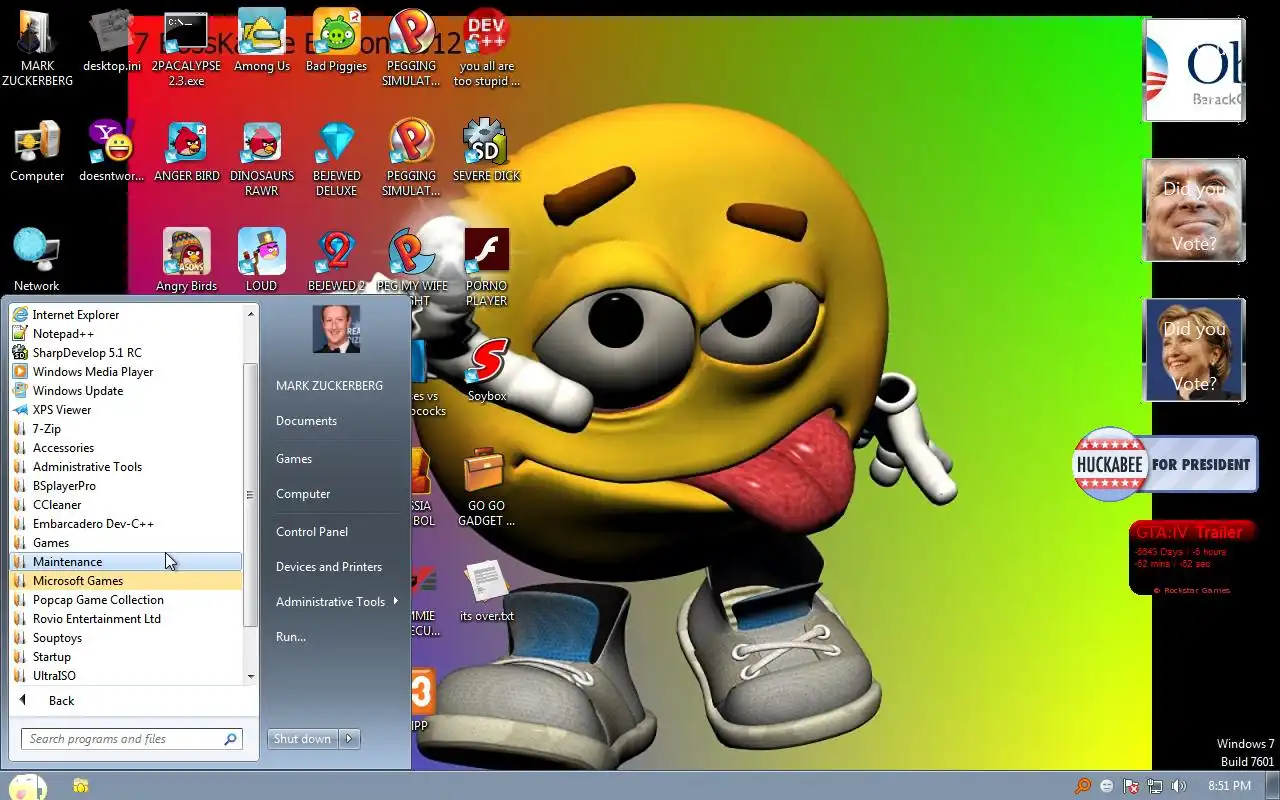This screenshot has width=1280, height=800.
Task: Expand the CCleaner folder
Action: click(126, 504)
